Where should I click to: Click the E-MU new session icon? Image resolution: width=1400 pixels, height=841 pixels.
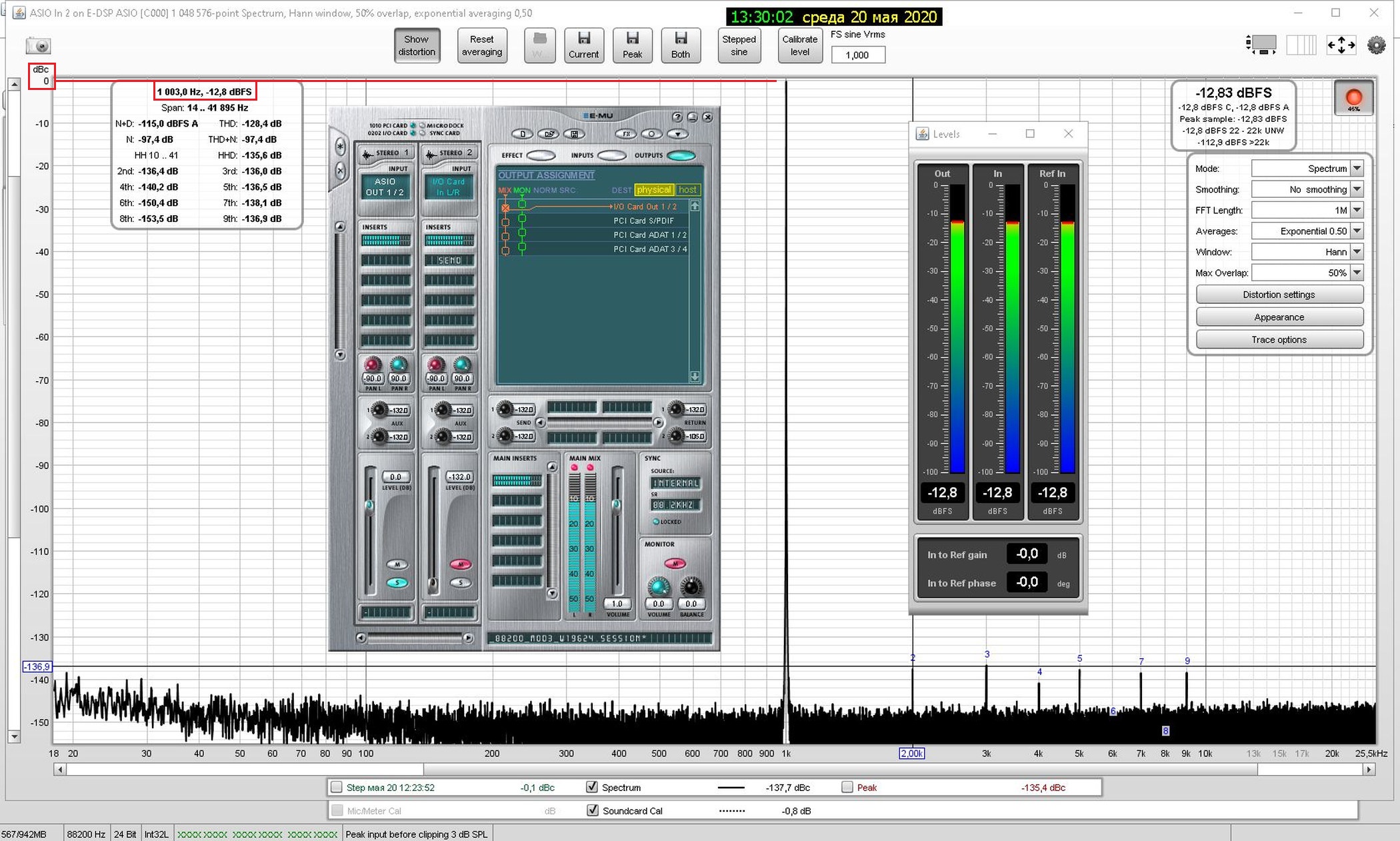(523, 134)
